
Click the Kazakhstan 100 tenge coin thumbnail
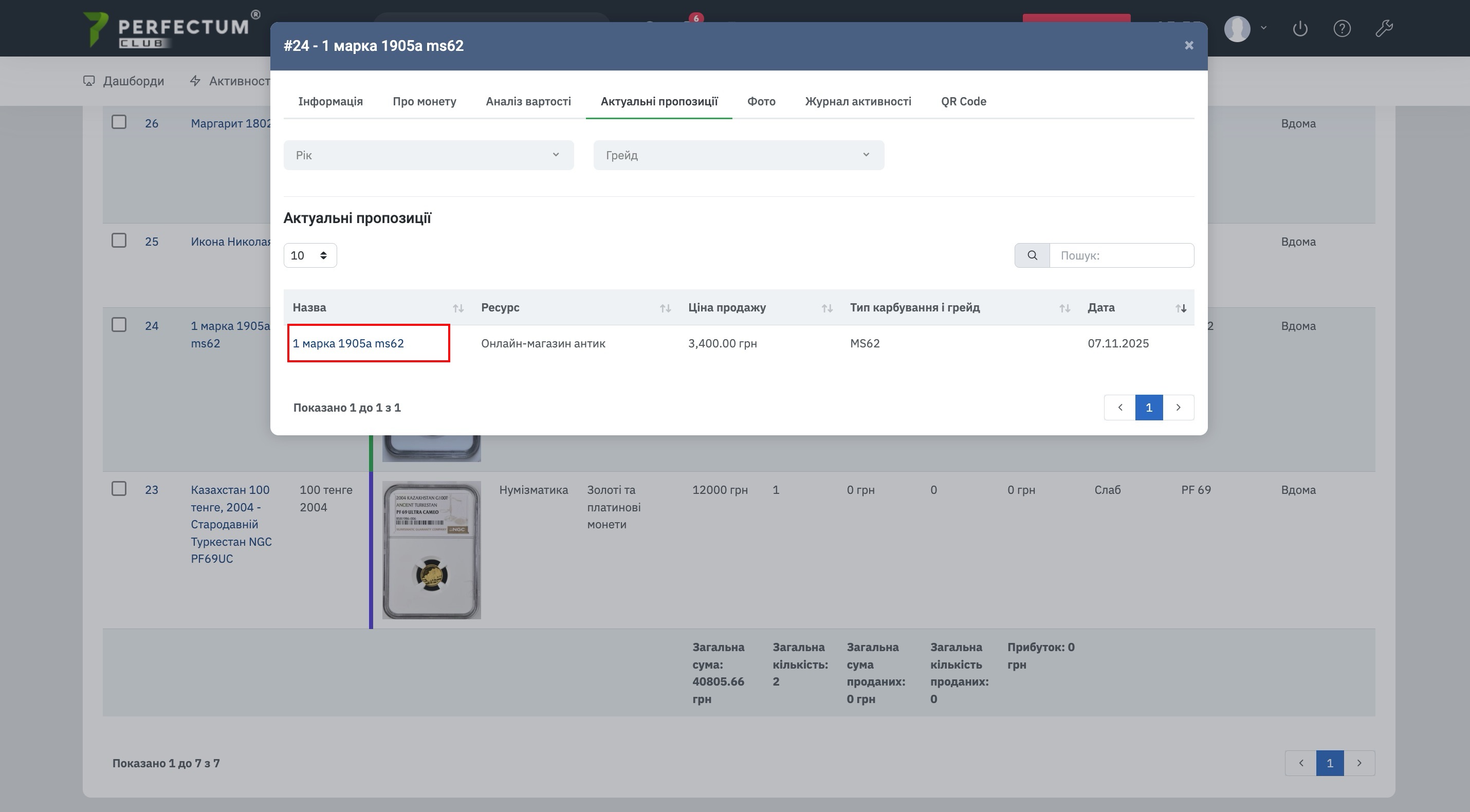click(x=431, y=549)
